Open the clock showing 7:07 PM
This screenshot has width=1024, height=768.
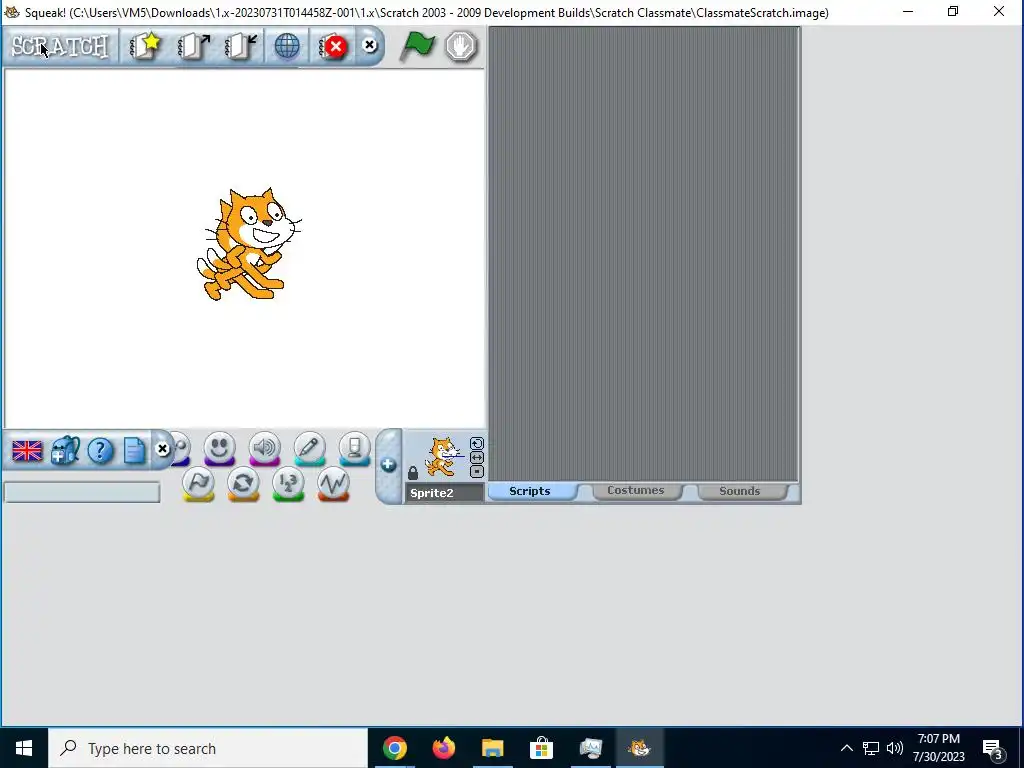[x=938, y=748]
